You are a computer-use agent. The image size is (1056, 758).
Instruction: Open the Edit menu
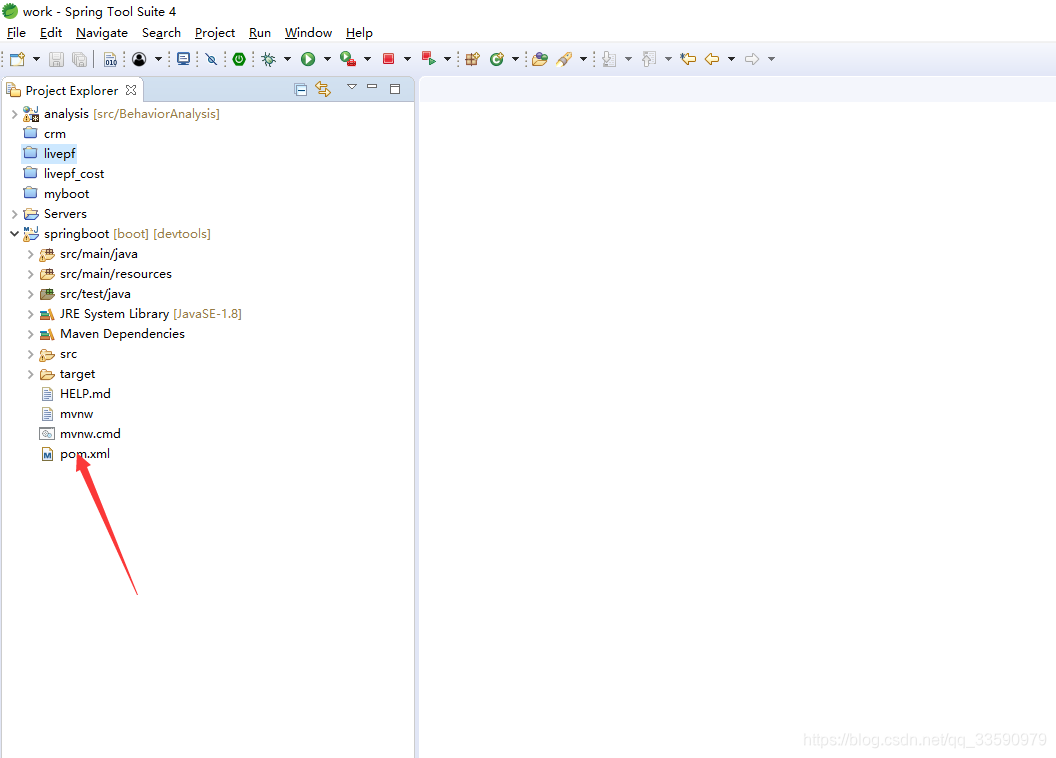click(x=51, y=33)
